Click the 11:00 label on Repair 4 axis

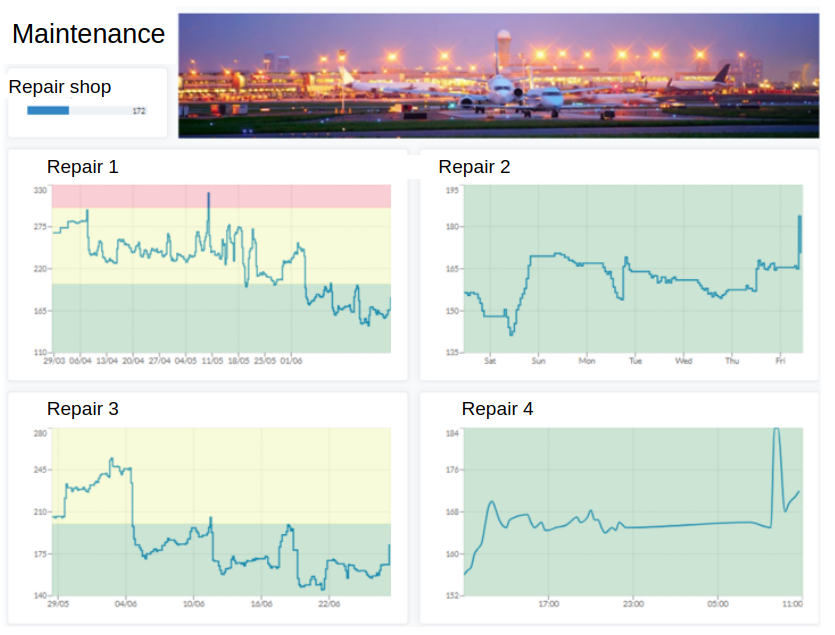coord(791,603)
